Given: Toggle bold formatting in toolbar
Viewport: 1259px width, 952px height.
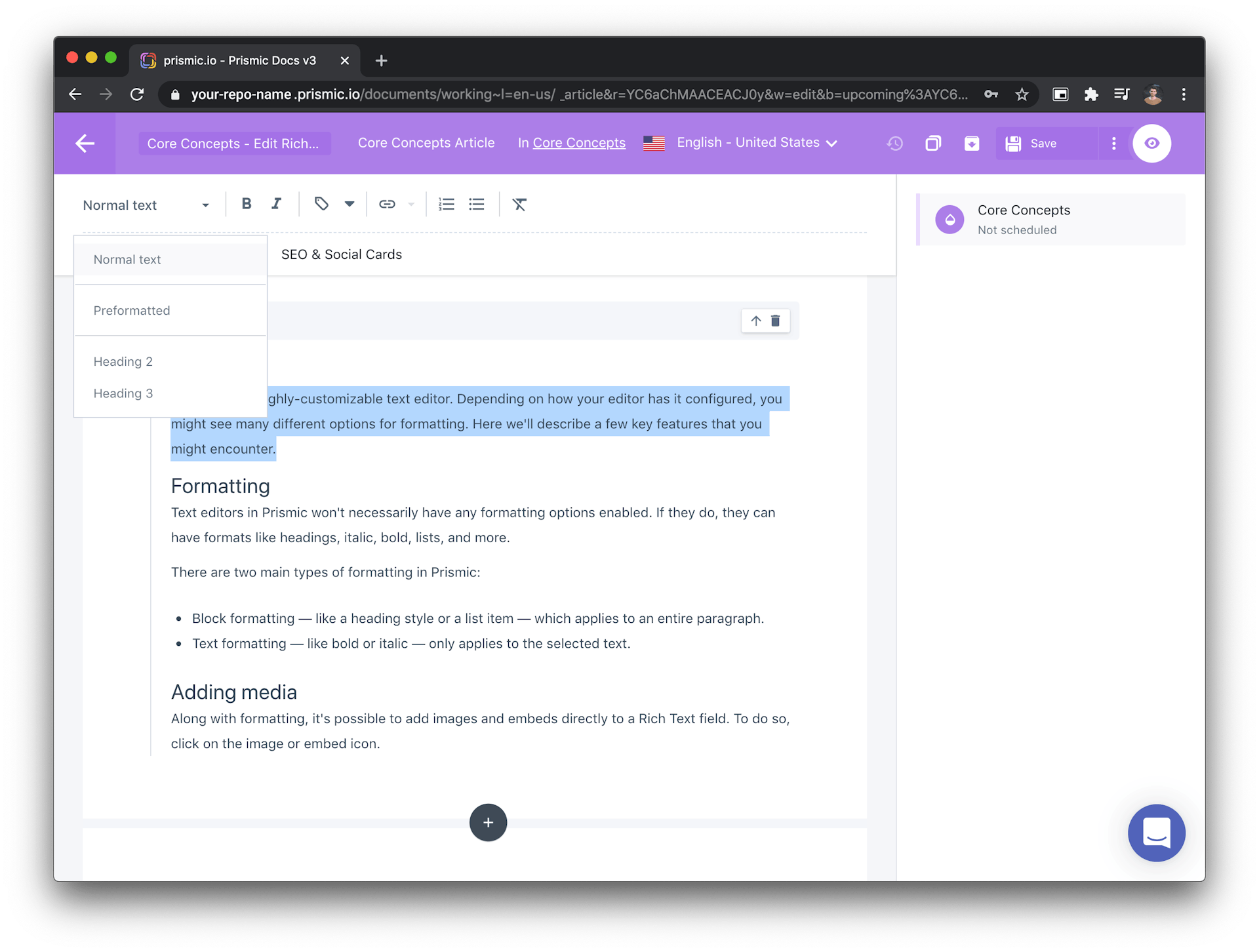Looking at the screenshot, I should click(247, 204).
